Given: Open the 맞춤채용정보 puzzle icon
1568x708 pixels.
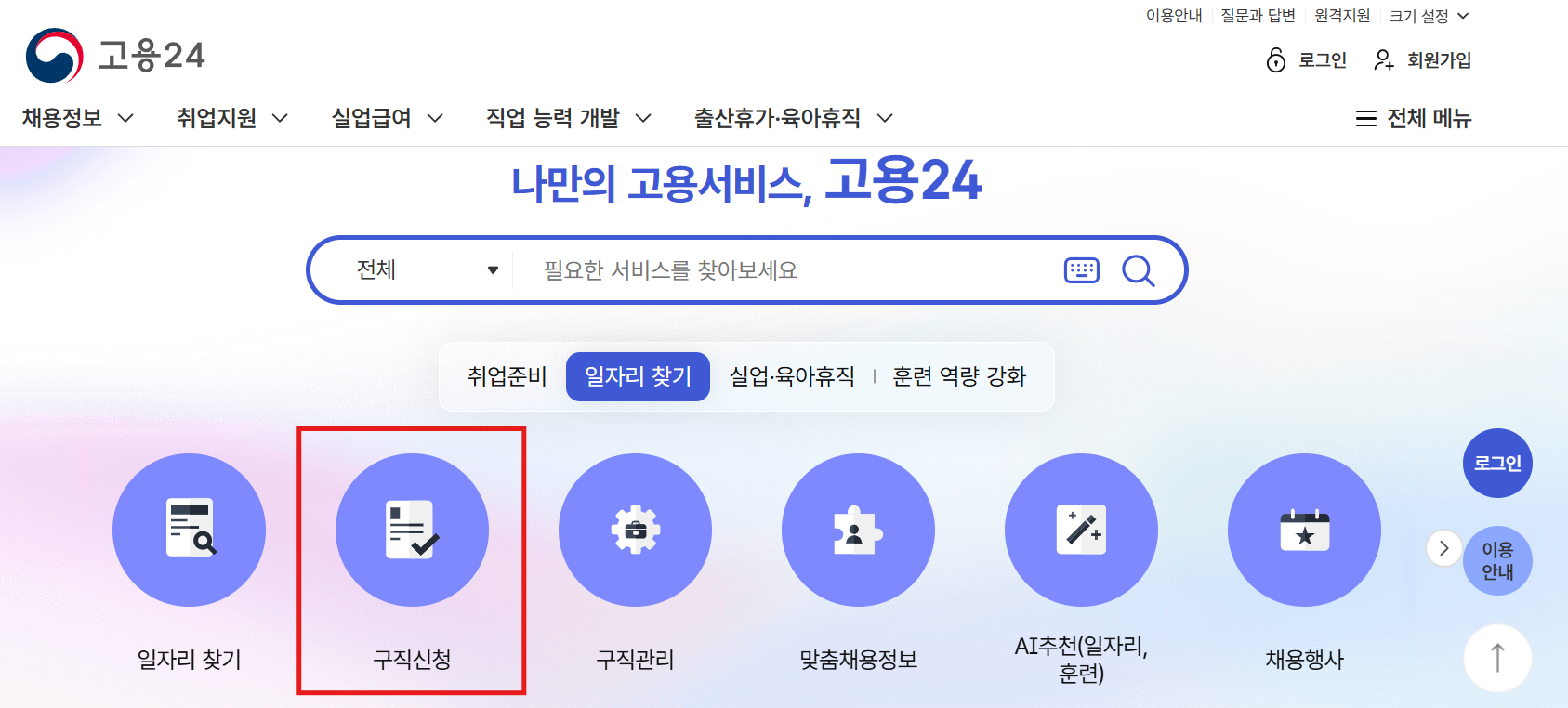Looking at the screenshot, I should [858, 530].
